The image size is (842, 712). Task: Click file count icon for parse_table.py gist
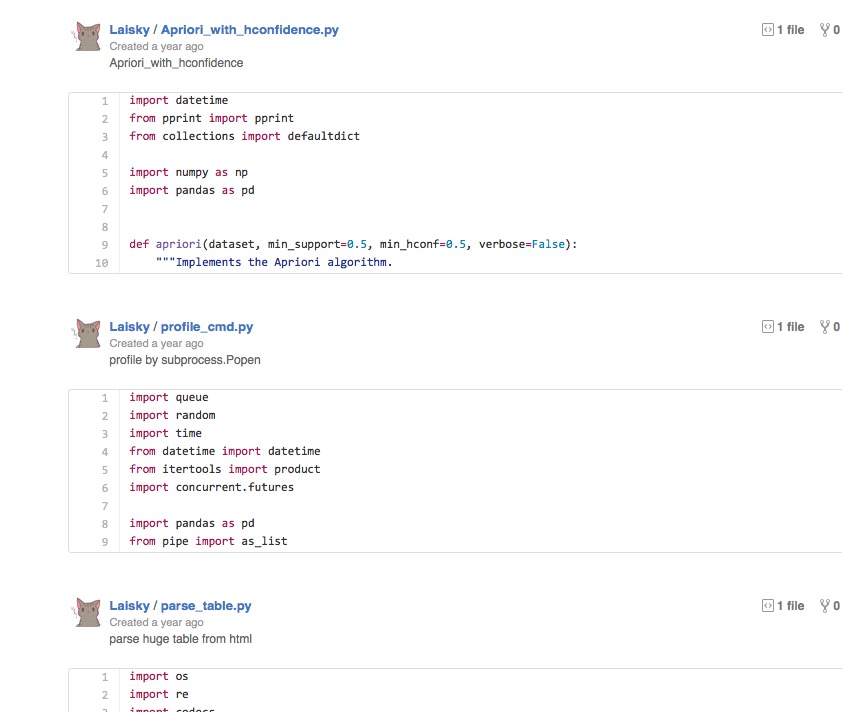(767, 606)
